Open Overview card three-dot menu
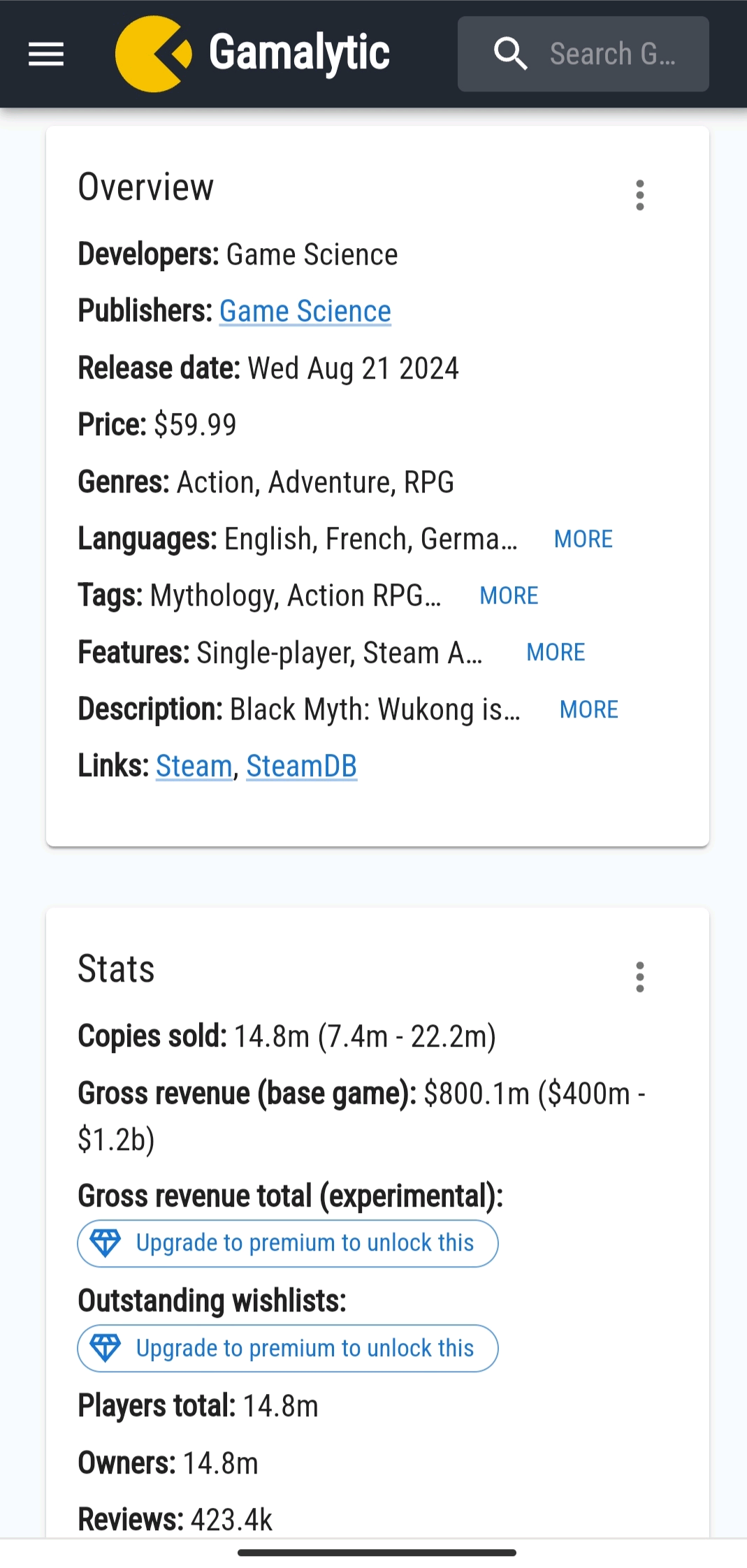Image resolution: width=747 pixels, height=1568 pixels. [x=639, y=195]
